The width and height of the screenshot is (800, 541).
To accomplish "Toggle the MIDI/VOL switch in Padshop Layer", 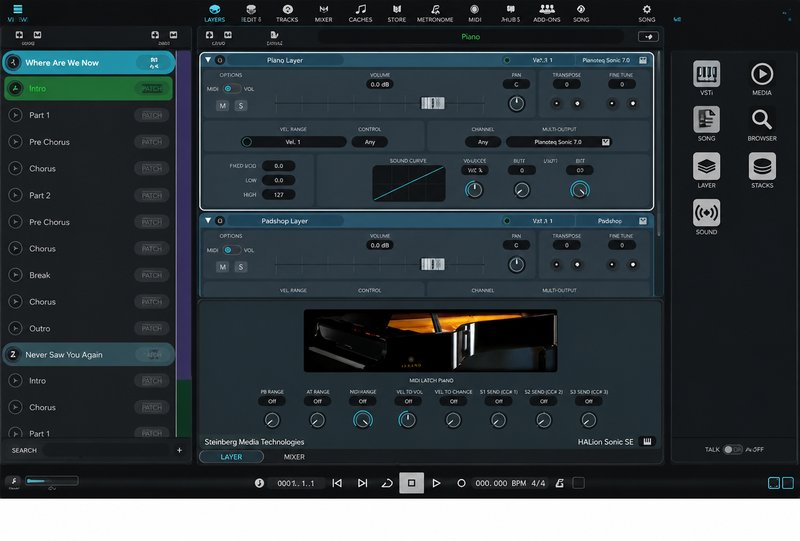I will click(231, 250).
